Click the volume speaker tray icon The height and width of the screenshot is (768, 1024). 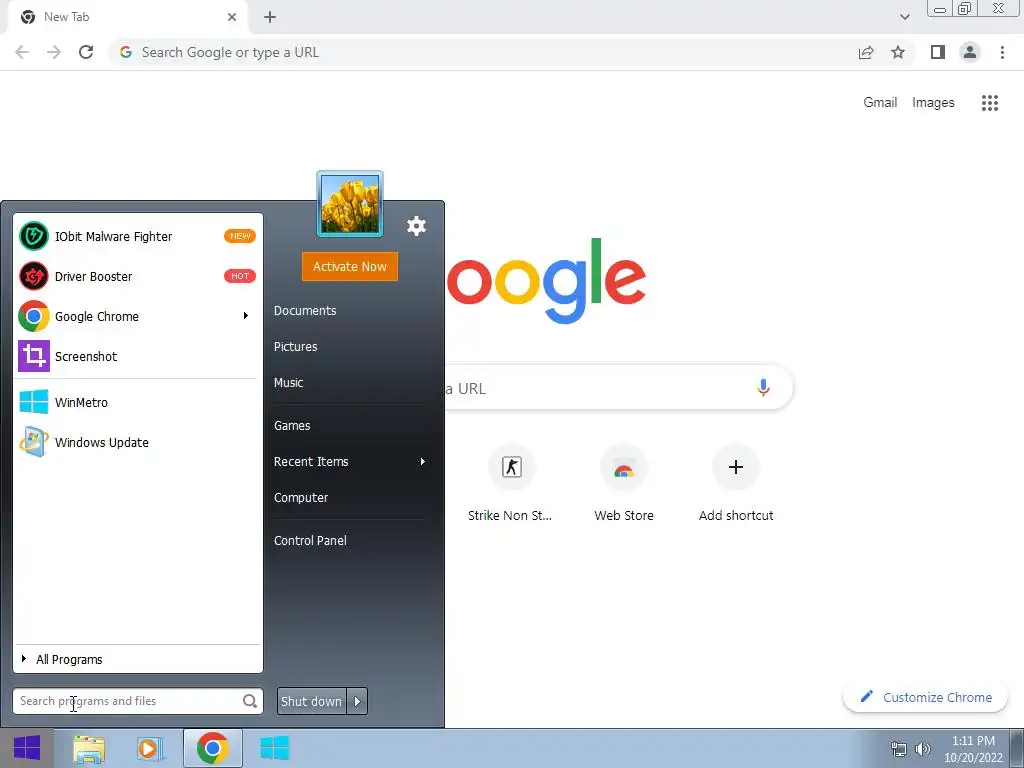pos(923,749)
